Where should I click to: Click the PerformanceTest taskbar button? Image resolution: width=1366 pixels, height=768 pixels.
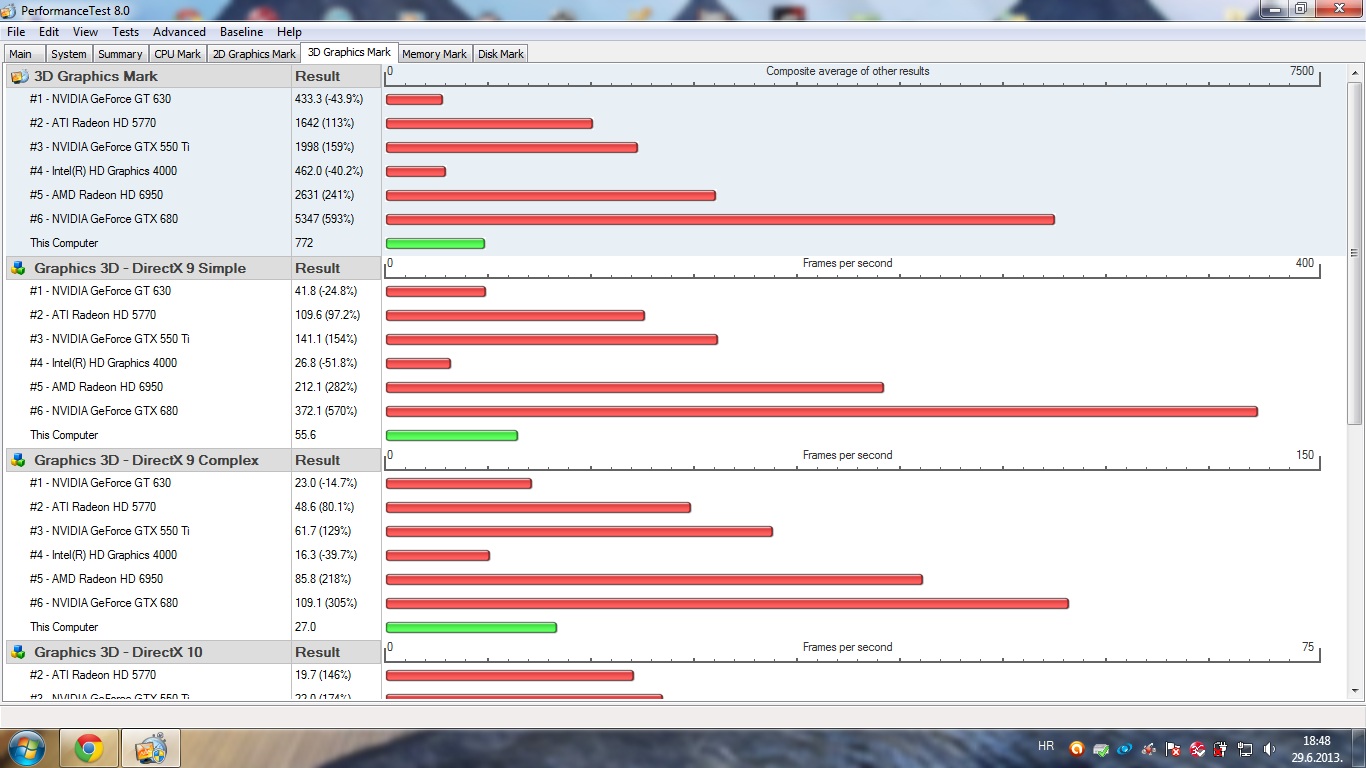(150, 748)
